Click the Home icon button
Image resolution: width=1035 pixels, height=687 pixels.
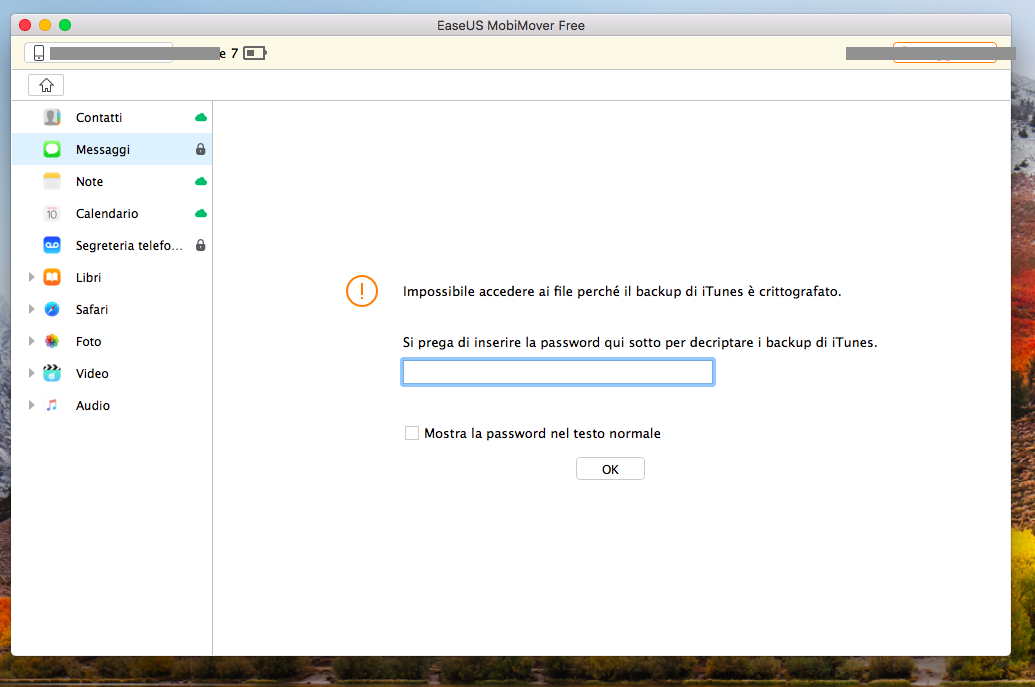[46, 85]
